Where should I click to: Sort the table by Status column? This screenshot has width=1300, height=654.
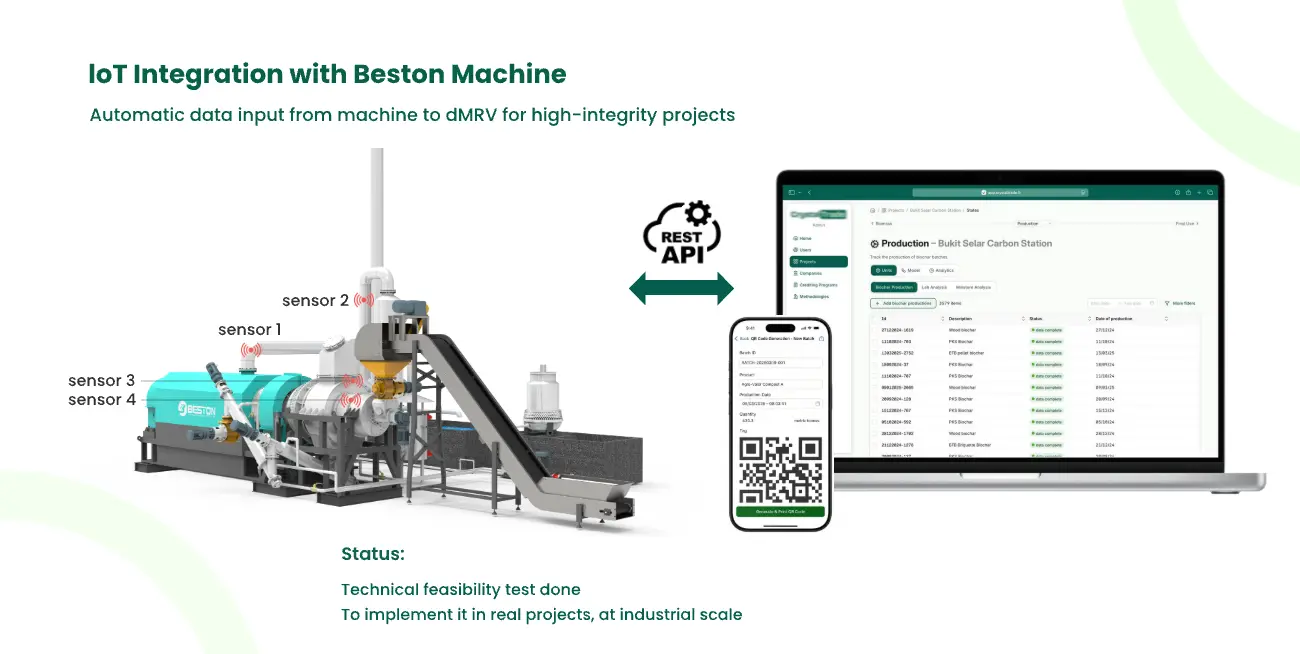click(x=1089, y=319)
